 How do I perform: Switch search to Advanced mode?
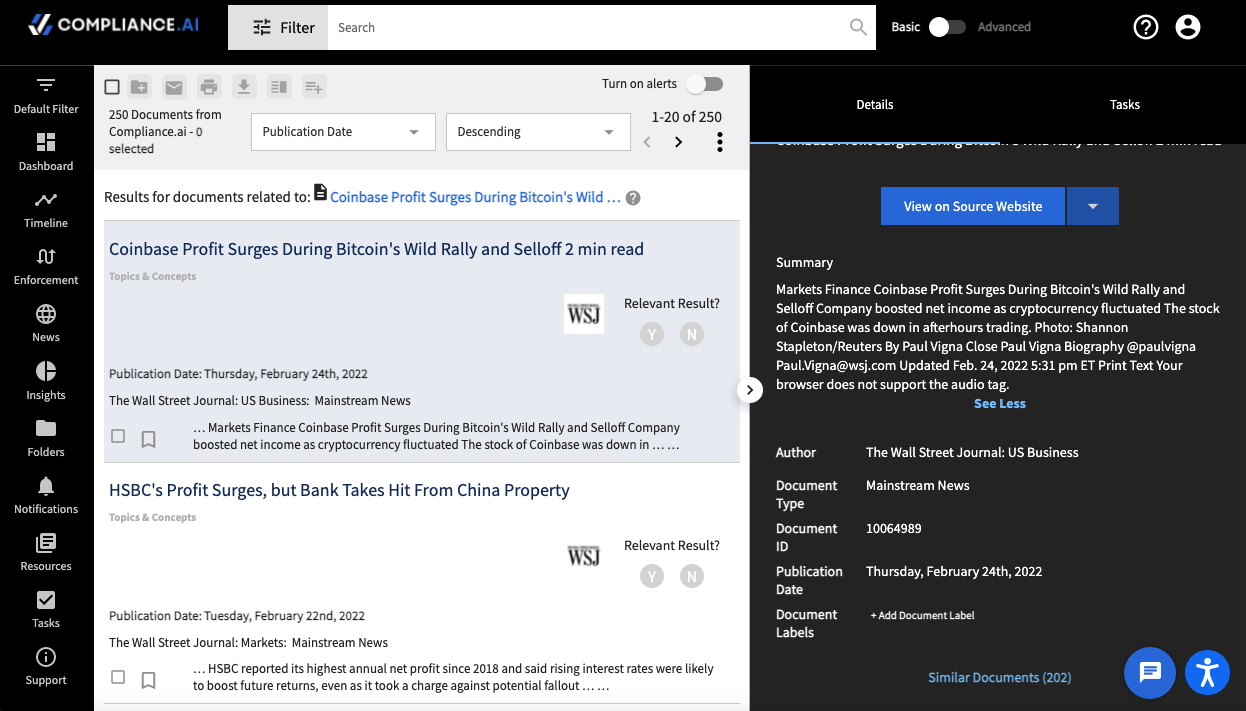click(947, 27)
